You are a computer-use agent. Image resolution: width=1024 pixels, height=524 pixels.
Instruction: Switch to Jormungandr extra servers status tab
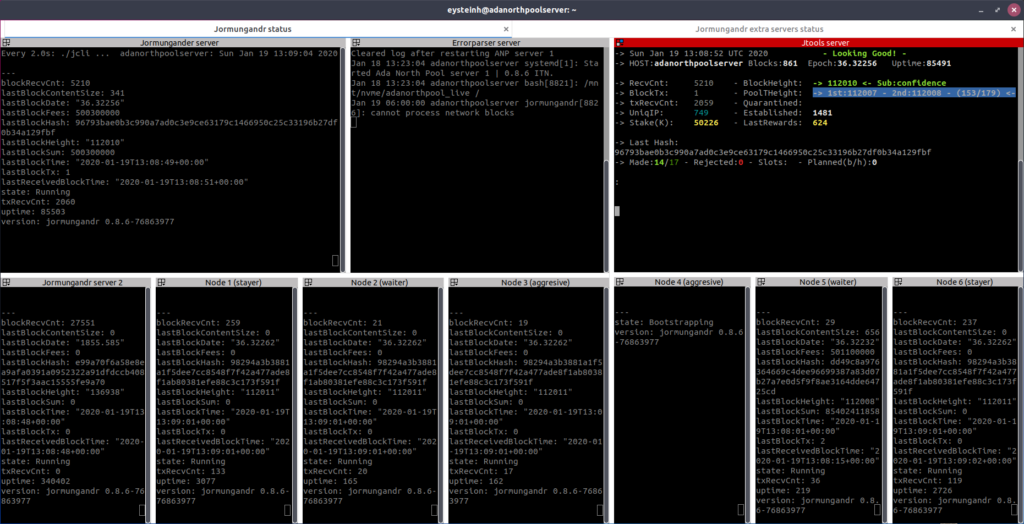759,29
